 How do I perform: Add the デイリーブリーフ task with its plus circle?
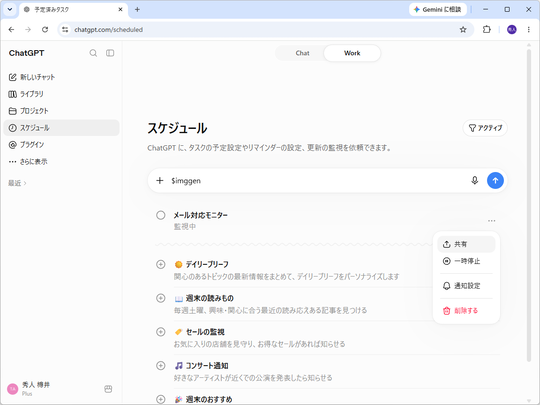tap(160, 264)
